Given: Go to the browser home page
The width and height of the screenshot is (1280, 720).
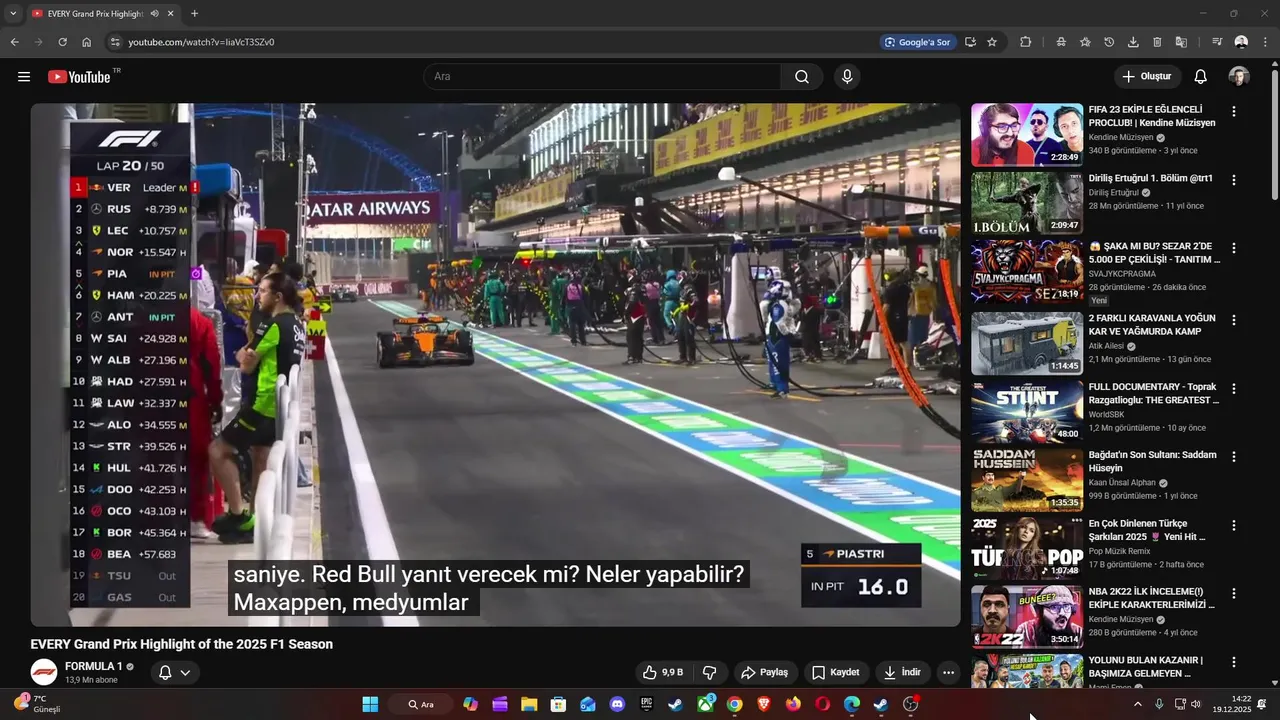Looking at the screenshot, I should pos(86,42).
